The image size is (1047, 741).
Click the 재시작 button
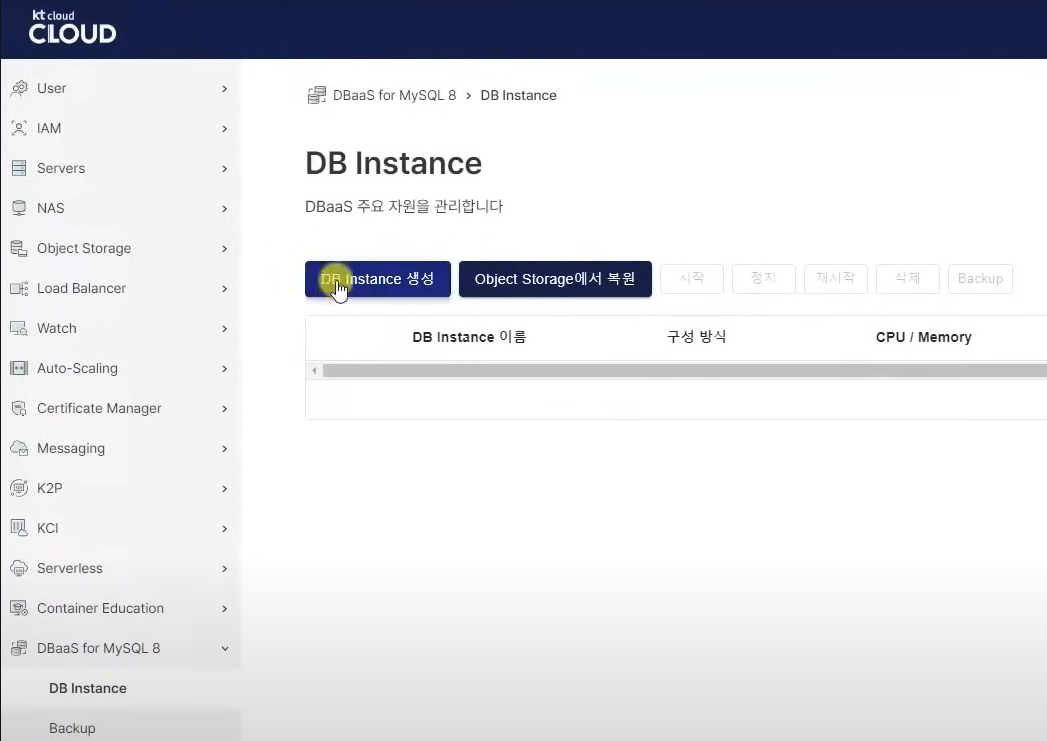[836, 278]
